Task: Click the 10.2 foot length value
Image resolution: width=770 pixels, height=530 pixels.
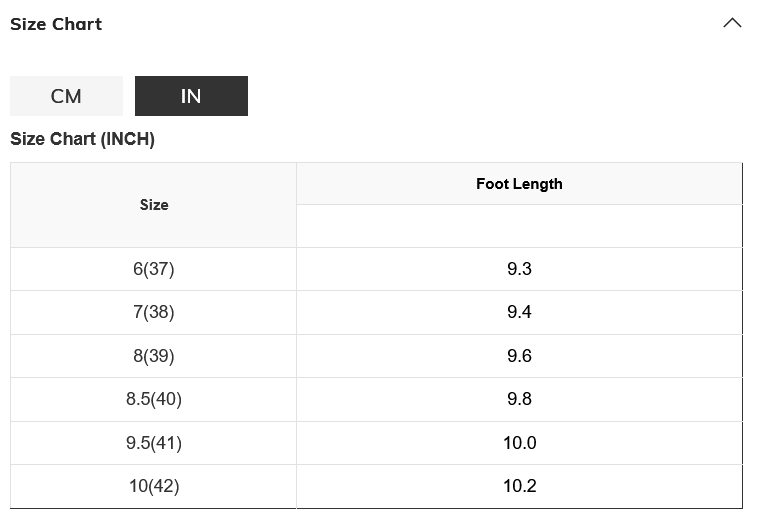Action: [x=519, y=486]
